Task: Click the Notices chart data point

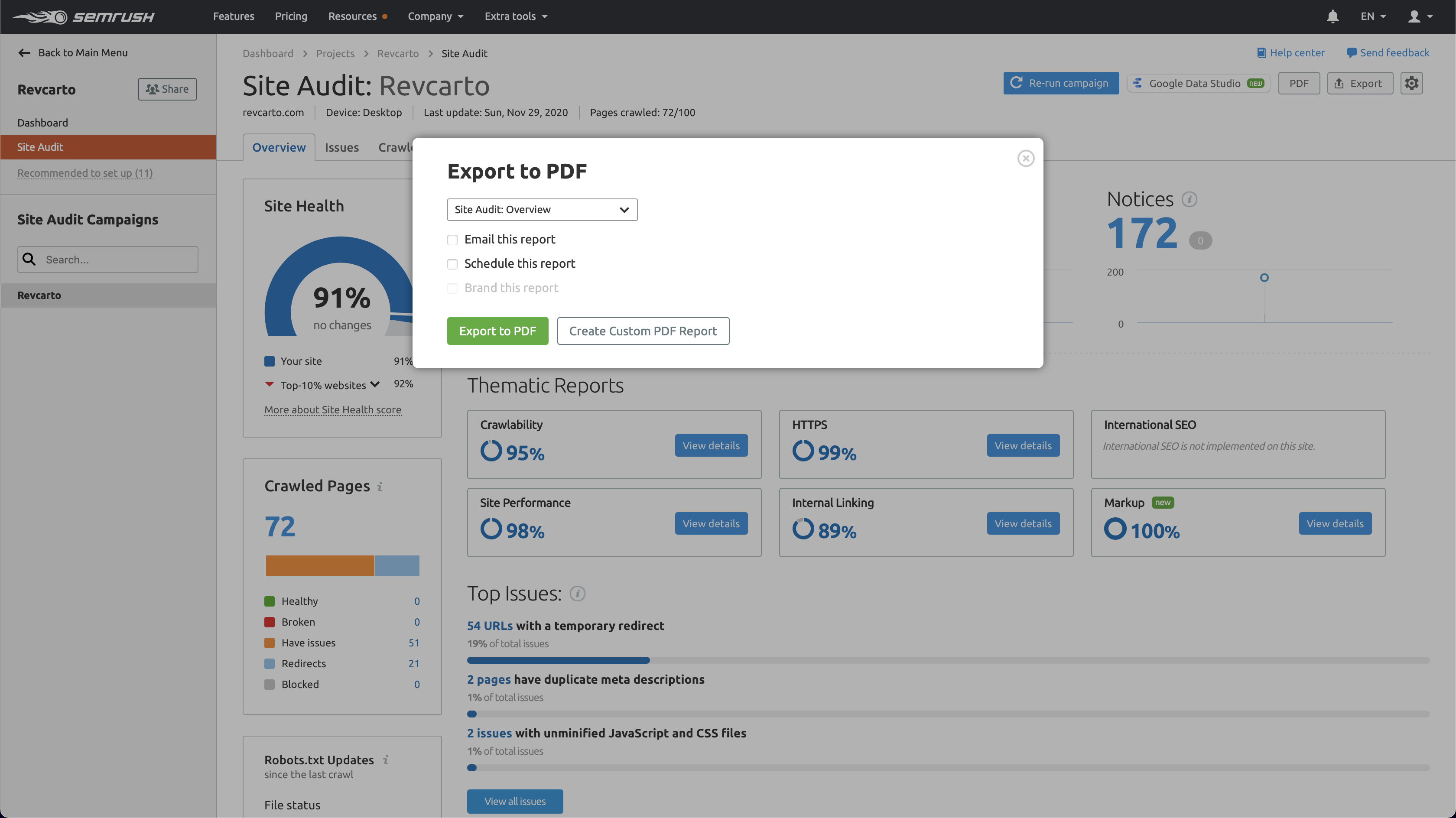Action: point(1264,278)
